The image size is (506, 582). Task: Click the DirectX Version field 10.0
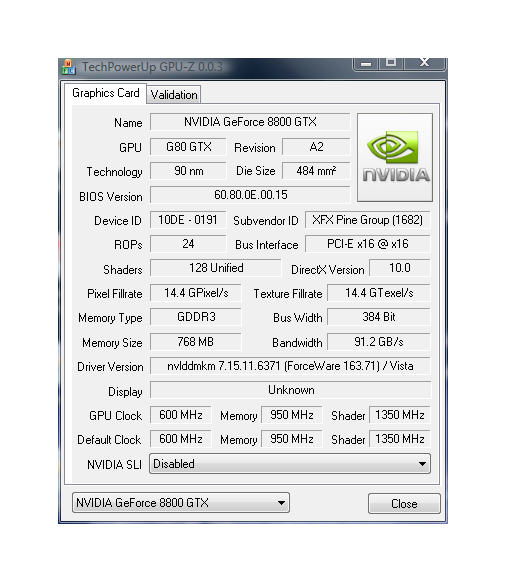click(400, 268)
